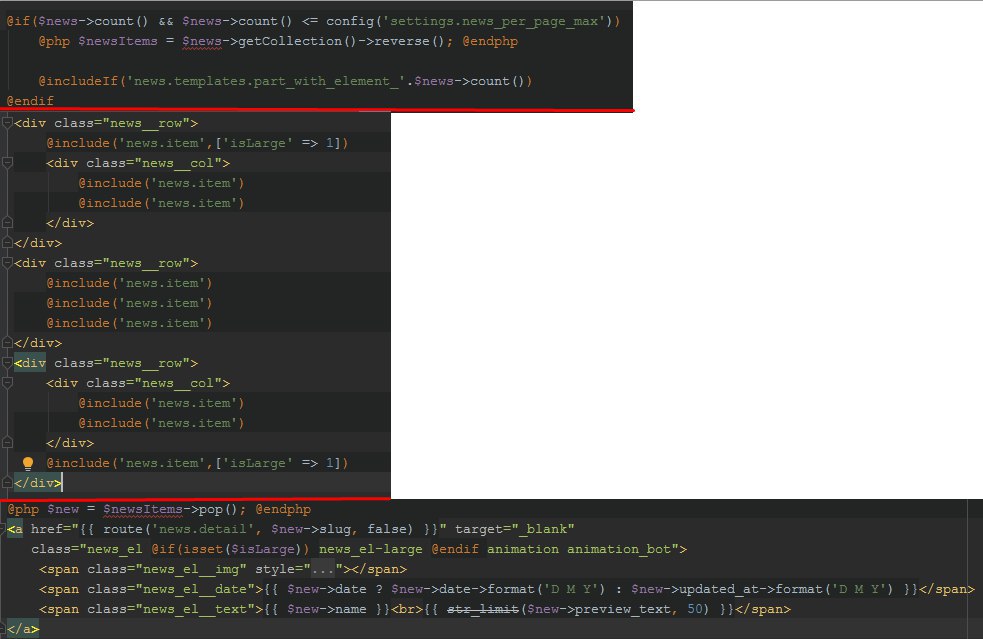Image resolution: width=983 pixels, height=639 pixels.
Task: Click the '@php $new =' statement start
Action: [51, 509]
